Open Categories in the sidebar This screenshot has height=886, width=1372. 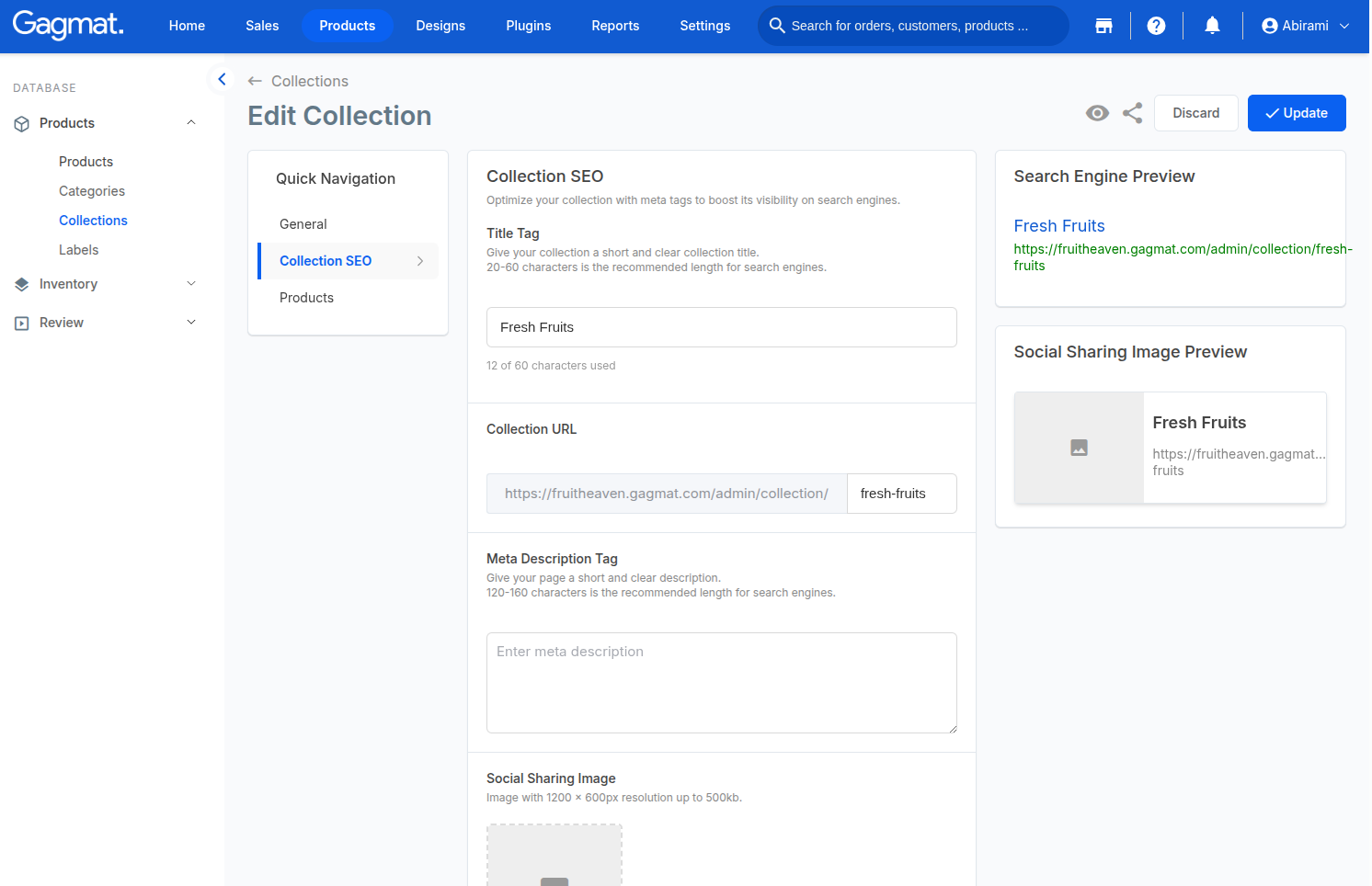pyautogui.click(x=92, y=191)
